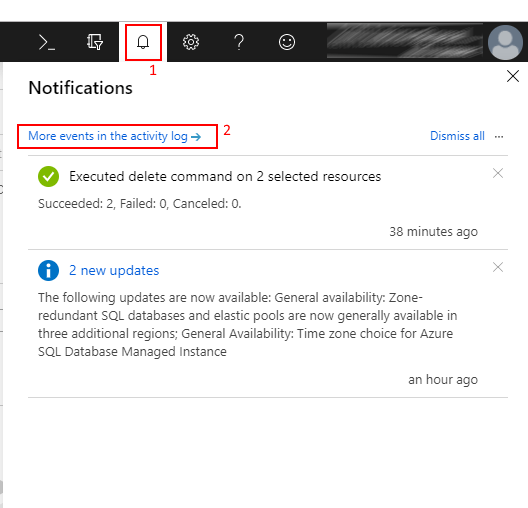
Task: Click Dismiss all notifications
Action: (x=457, y=136)
